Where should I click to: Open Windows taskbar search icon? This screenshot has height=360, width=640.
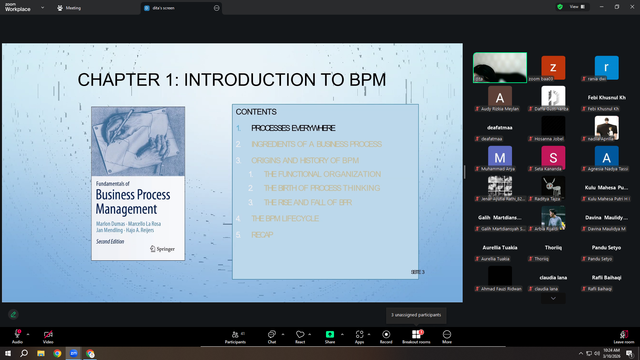point(24,353)
